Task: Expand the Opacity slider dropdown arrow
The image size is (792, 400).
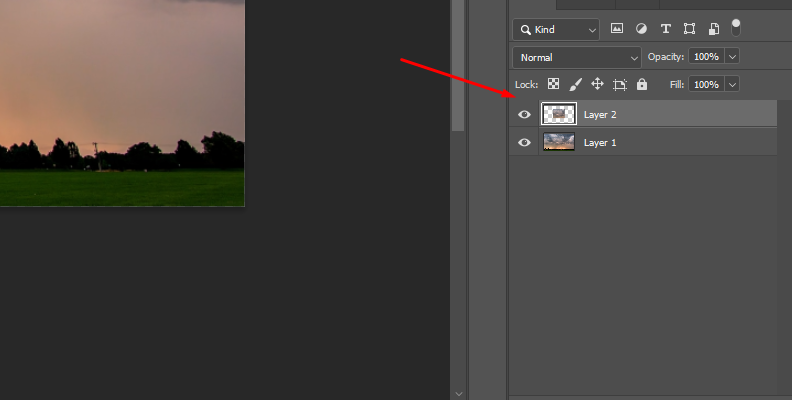Action: pos(733,57)
